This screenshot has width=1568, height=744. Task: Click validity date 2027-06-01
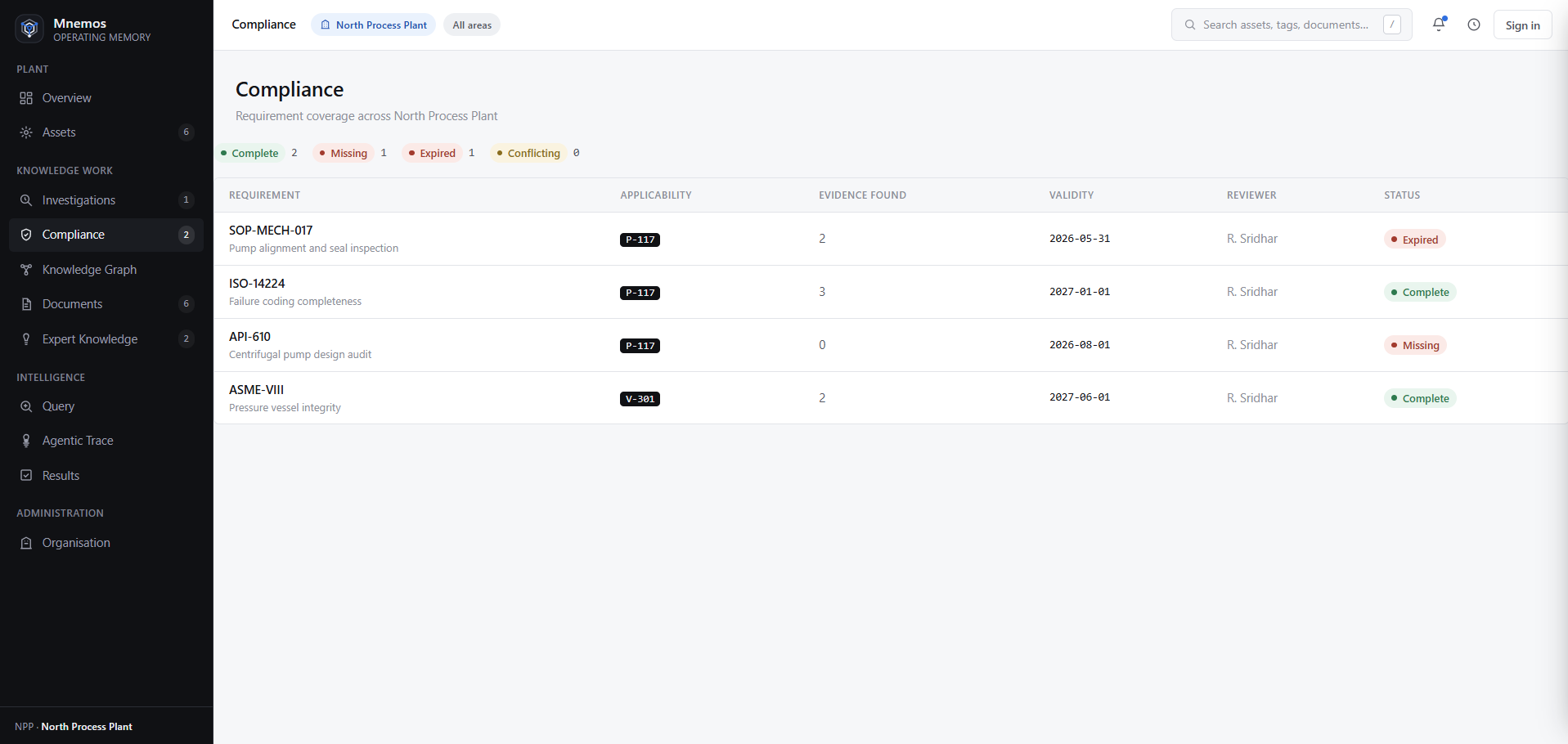tap(1080, 397)
